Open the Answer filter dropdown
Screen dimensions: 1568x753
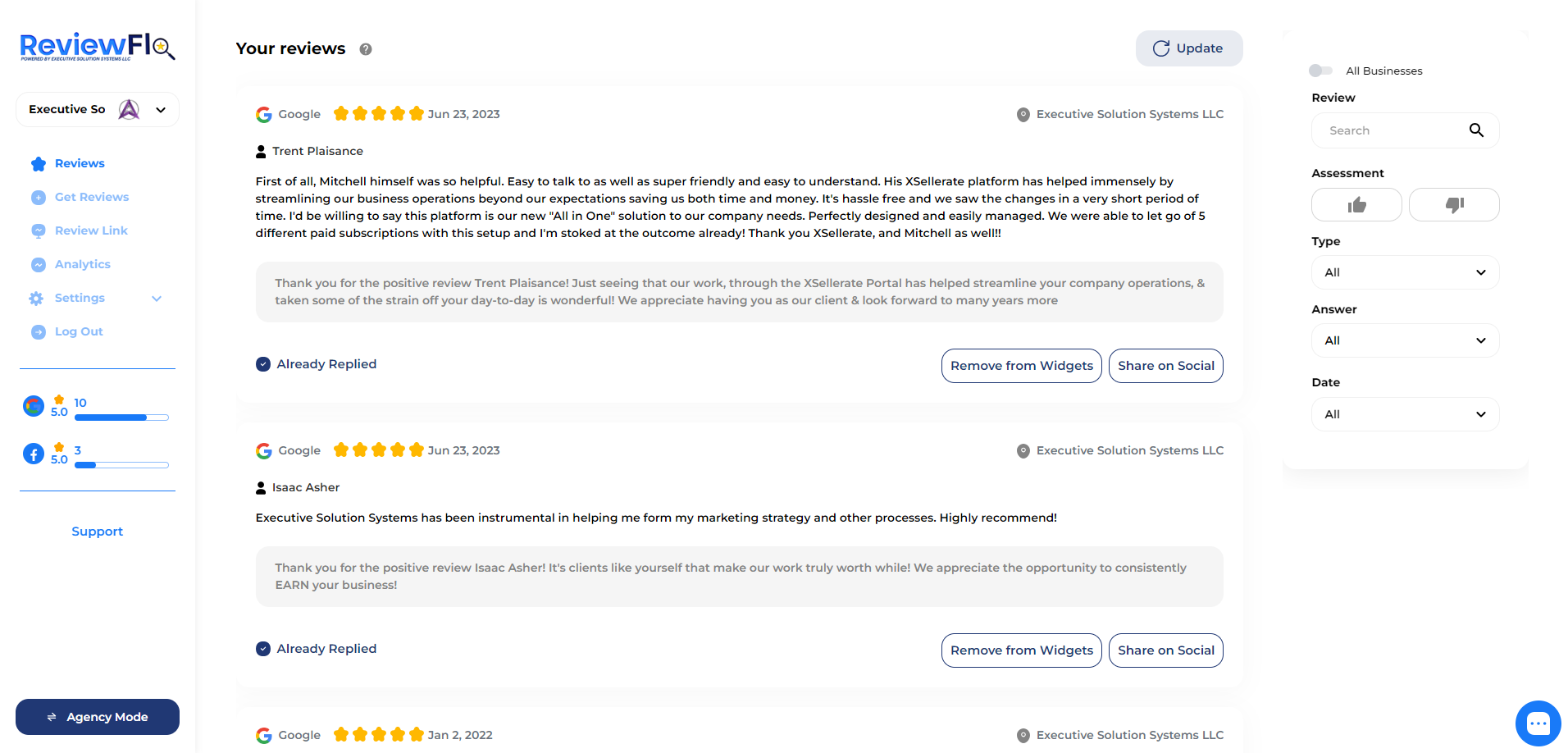click(1405, 340)
